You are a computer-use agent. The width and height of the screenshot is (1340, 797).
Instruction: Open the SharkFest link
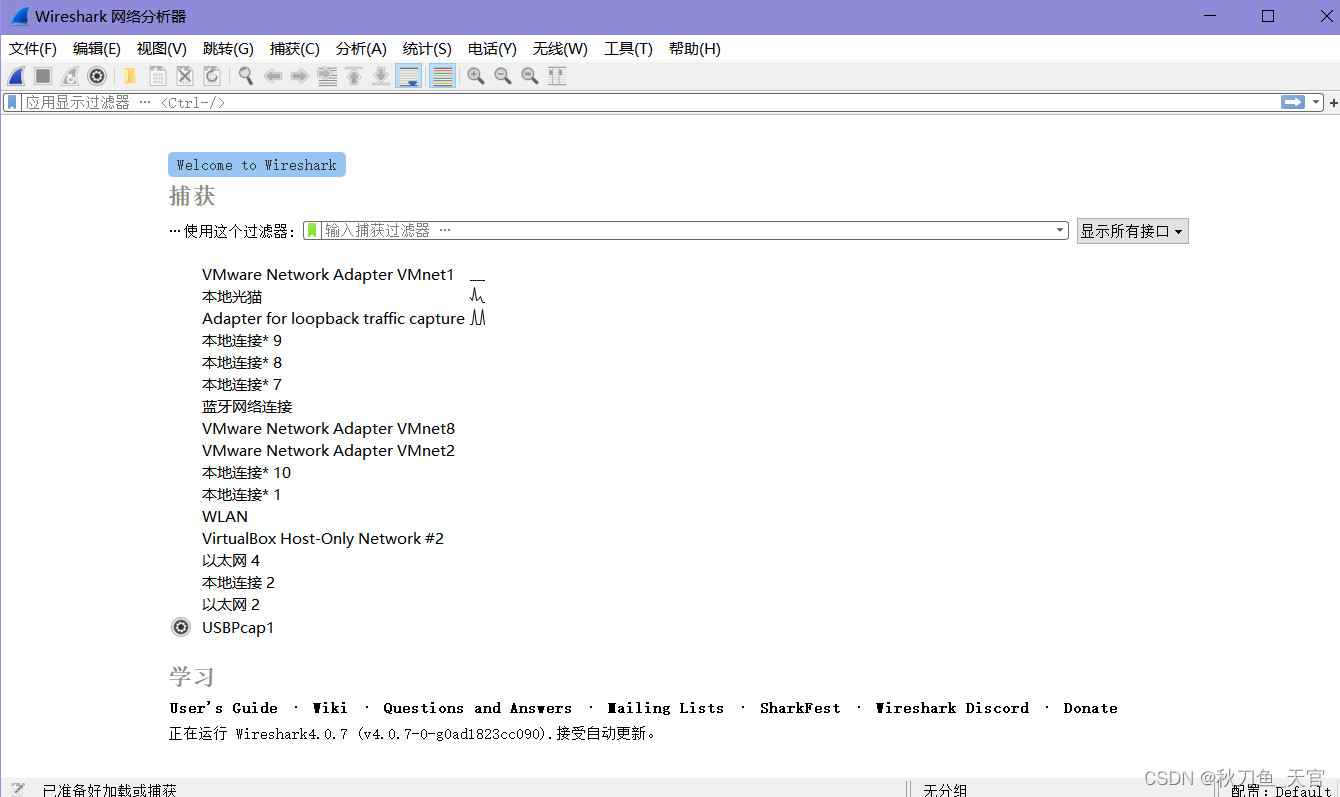pos(800,708)
